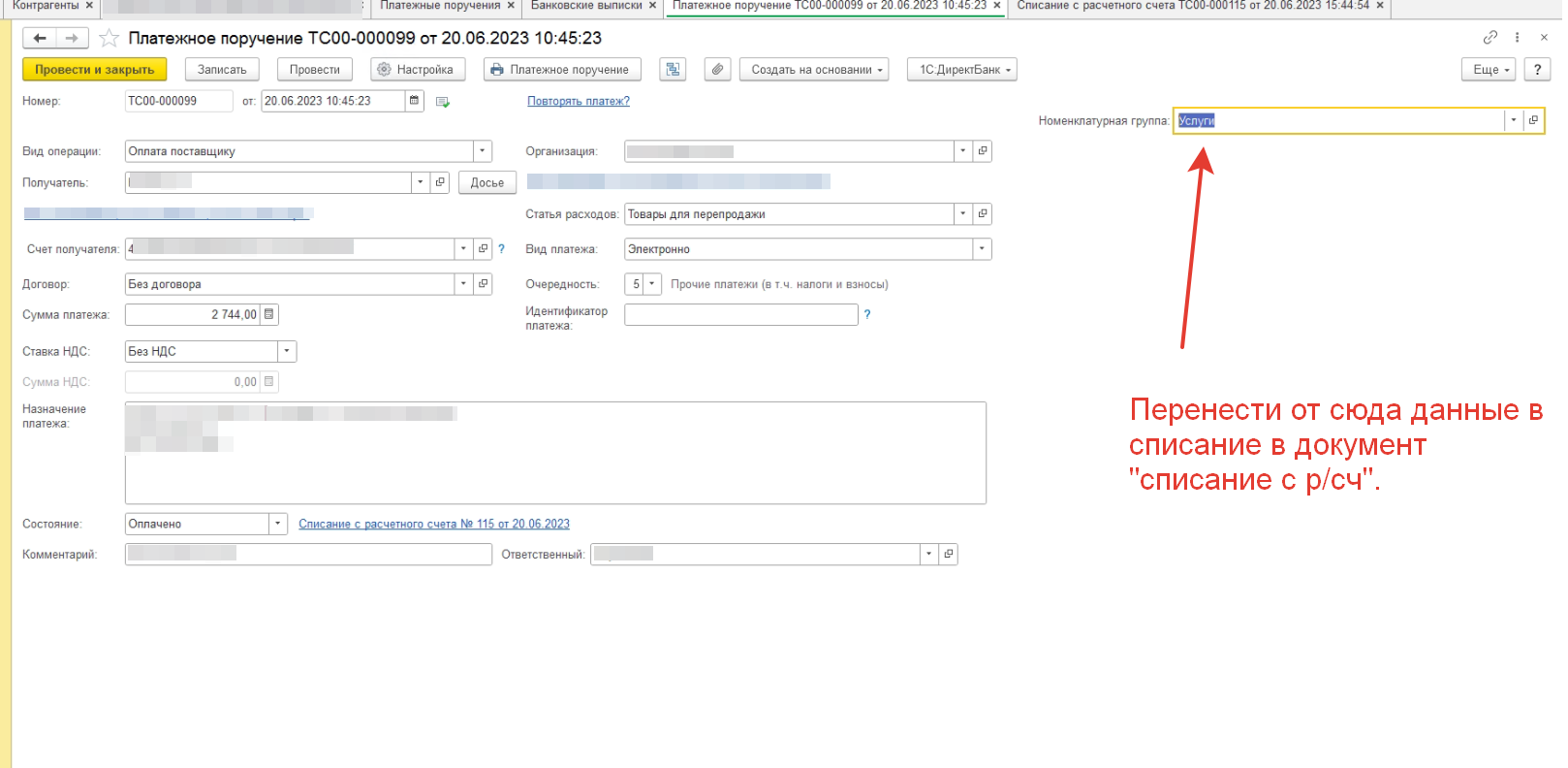
Task: Click the back navigation arrow
Action: click(40, 38)
